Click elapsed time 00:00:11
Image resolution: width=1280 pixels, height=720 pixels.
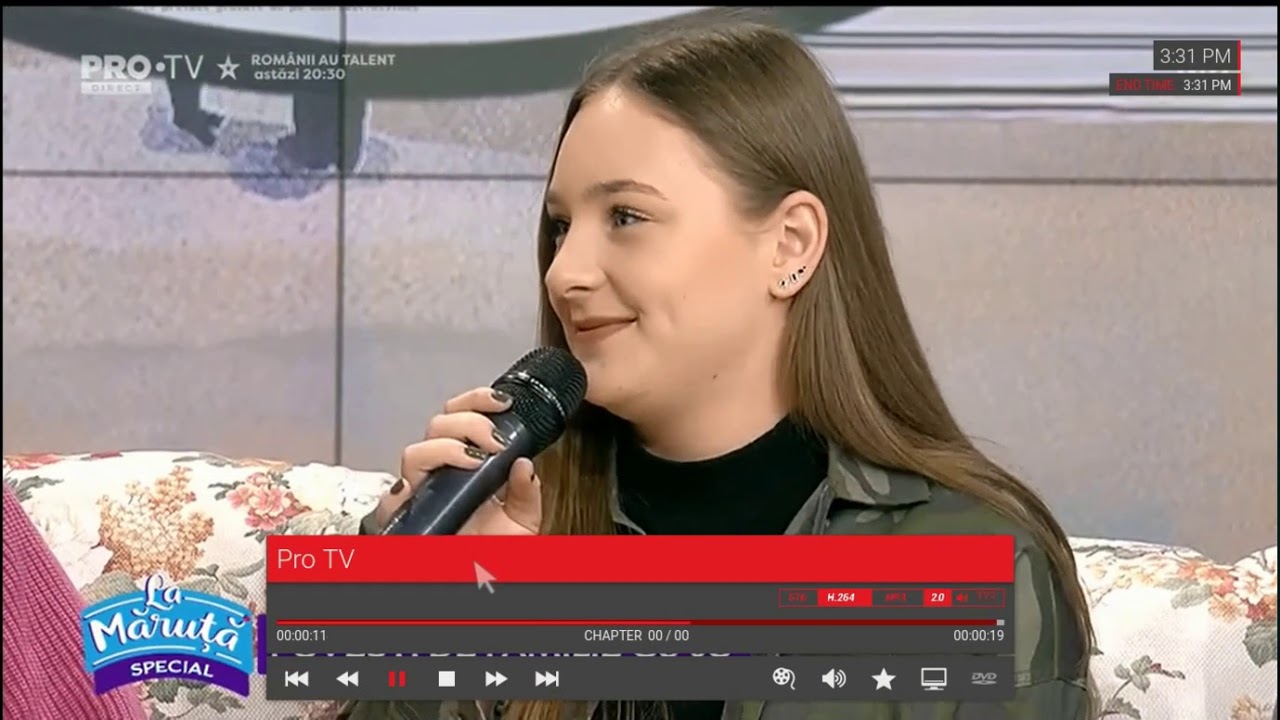(x=301, y=636)
